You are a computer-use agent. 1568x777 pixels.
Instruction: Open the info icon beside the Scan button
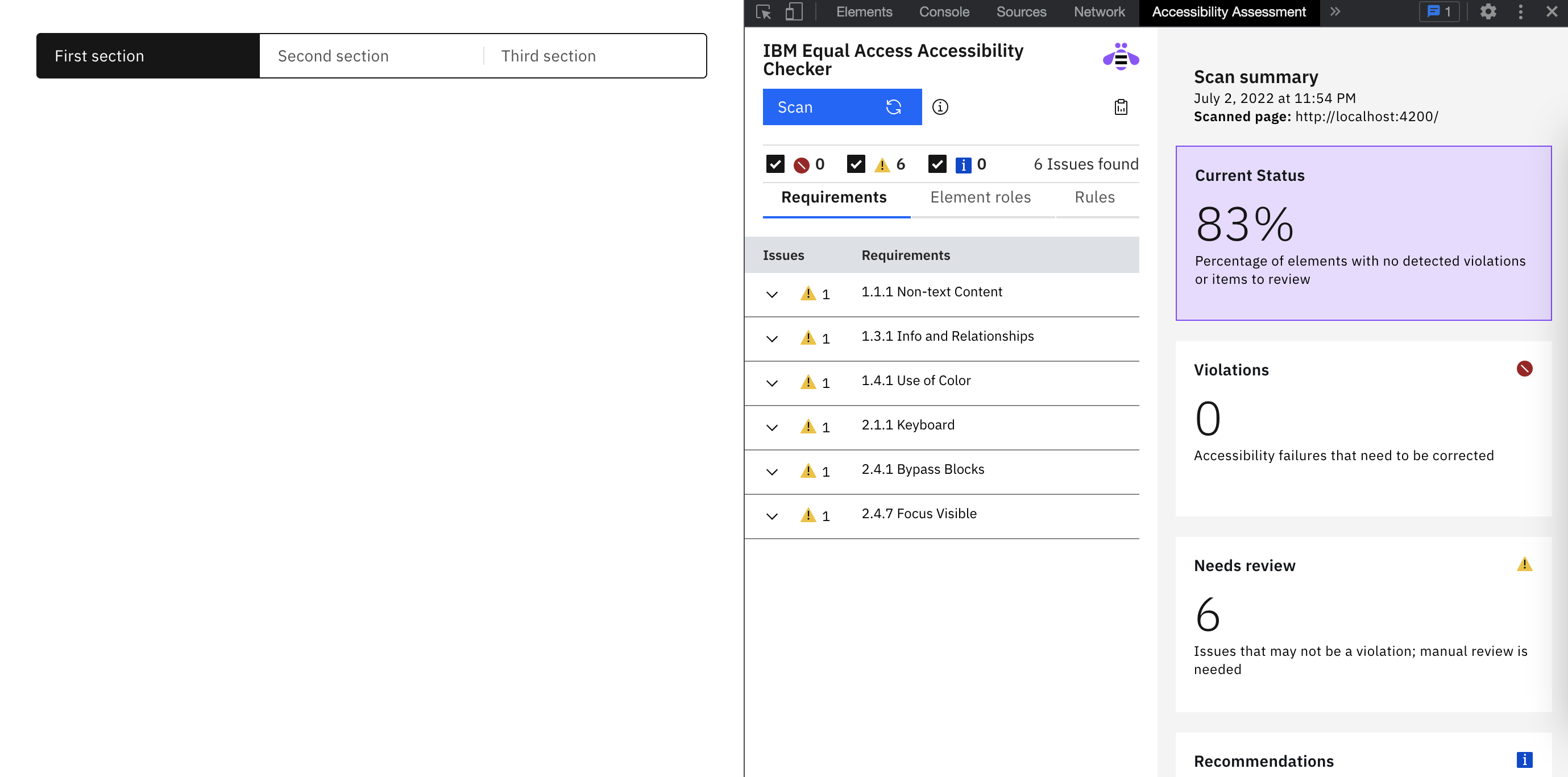click(940, 106)
